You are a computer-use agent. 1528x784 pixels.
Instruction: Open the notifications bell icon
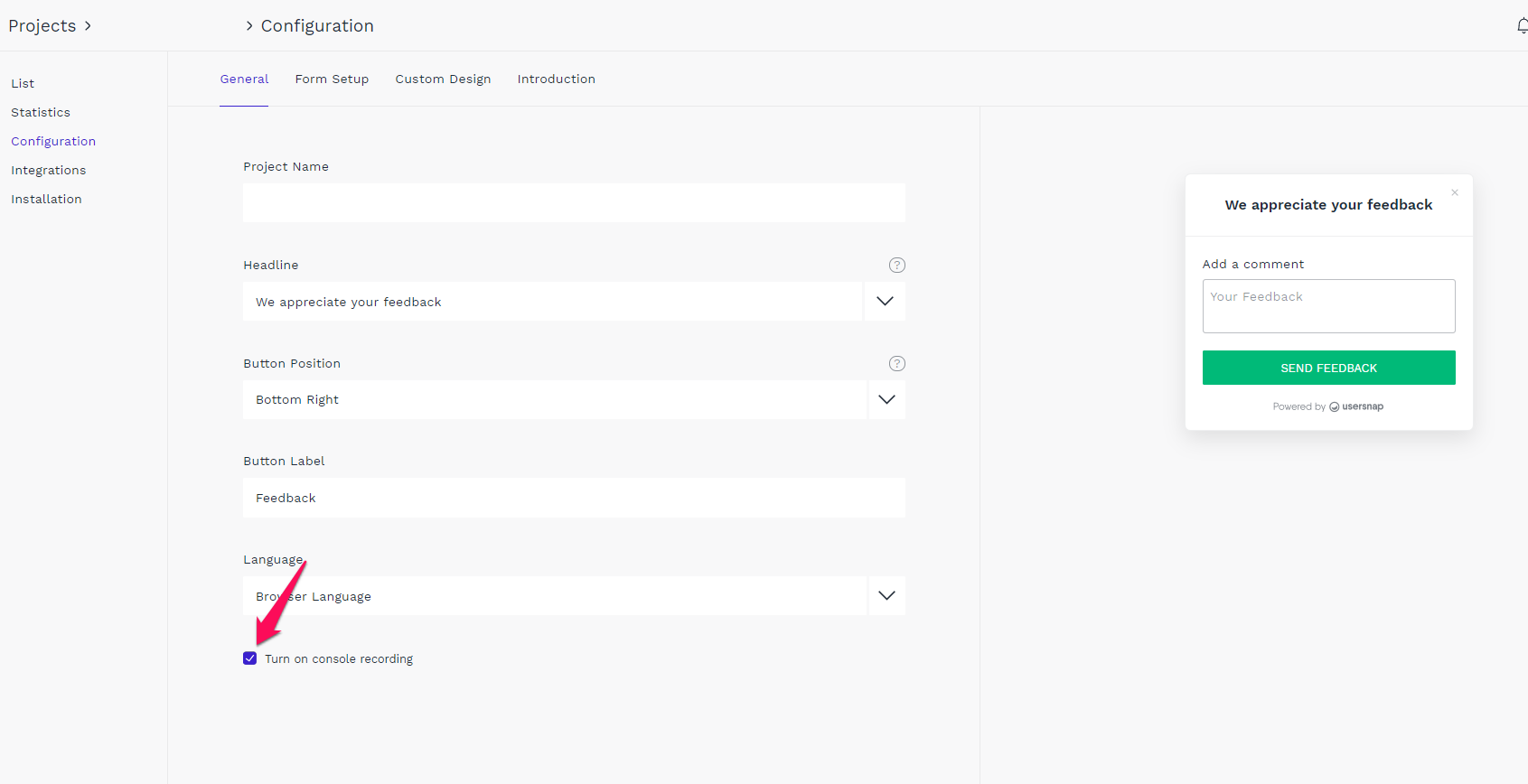tap(1523, 25)
